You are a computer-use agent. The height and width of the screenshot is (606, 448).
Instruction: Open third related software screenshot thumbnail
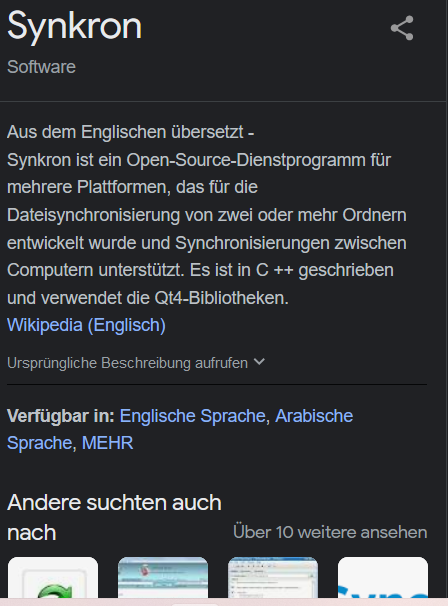(x=273, y=577)
